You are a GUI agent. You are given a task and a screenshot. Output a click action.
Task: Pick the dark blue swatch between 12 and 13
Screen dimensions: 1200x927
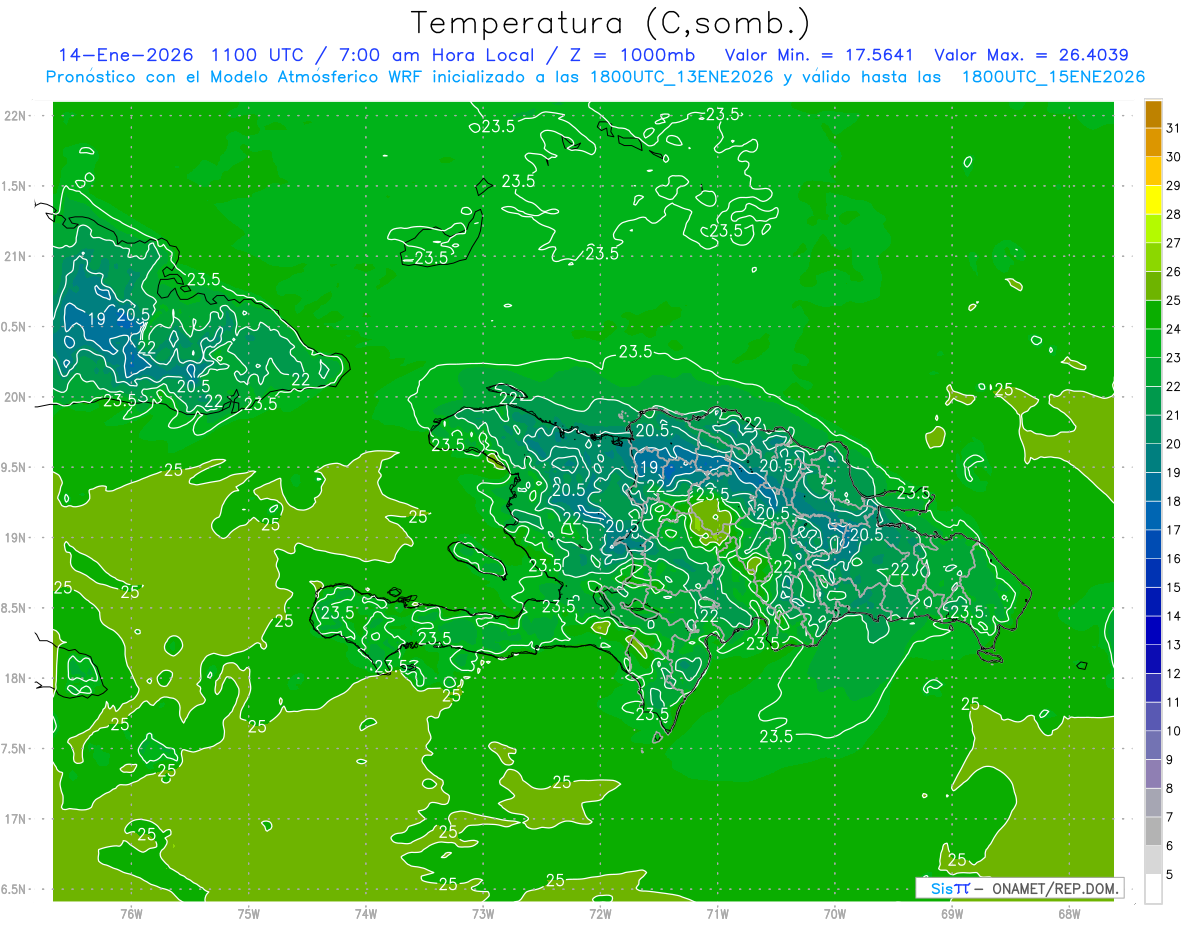[1153, 659]
